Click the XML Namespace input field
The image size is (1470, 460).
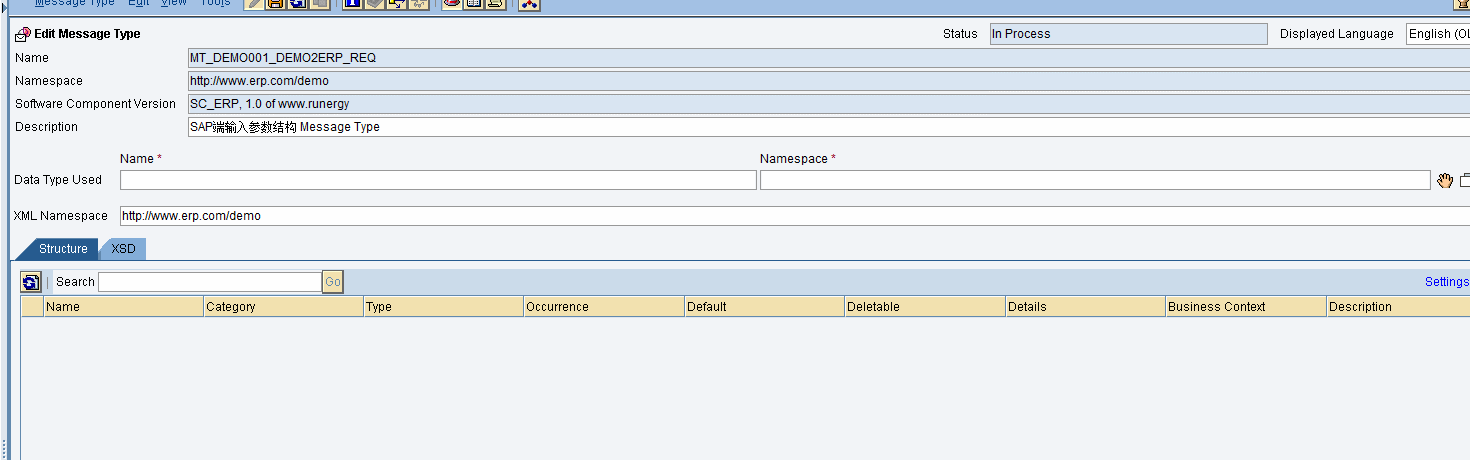click(795, 216)
